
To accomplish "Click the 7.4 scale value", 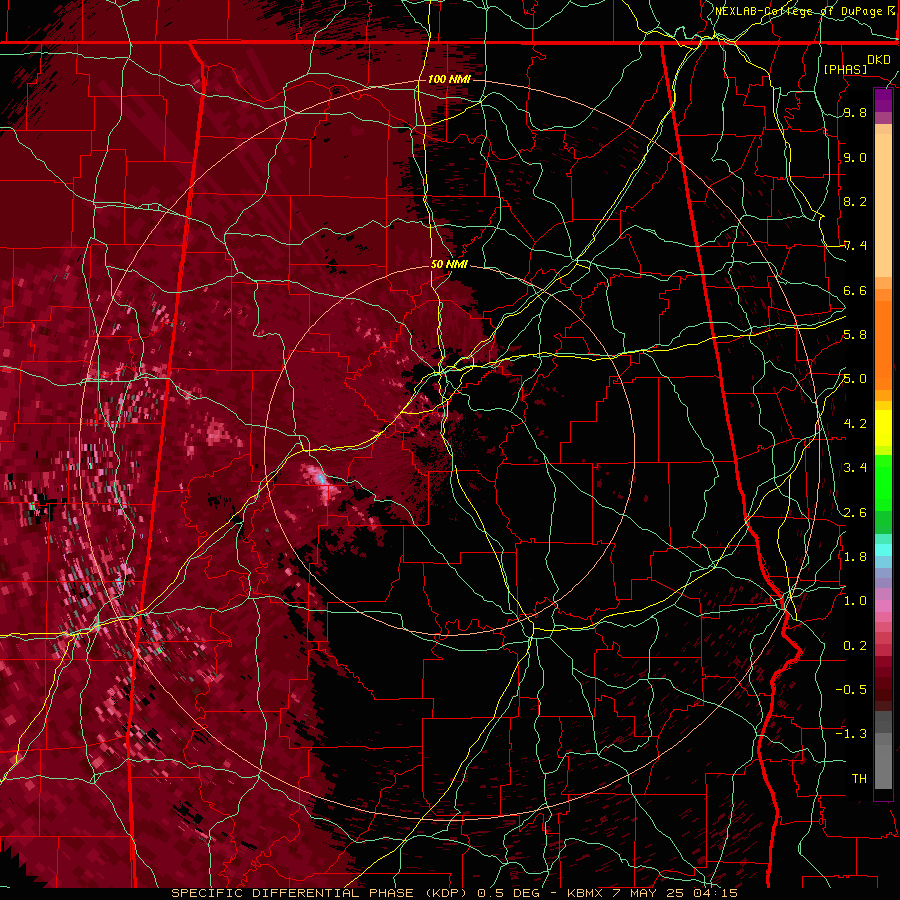I will (x=855, y=246).
